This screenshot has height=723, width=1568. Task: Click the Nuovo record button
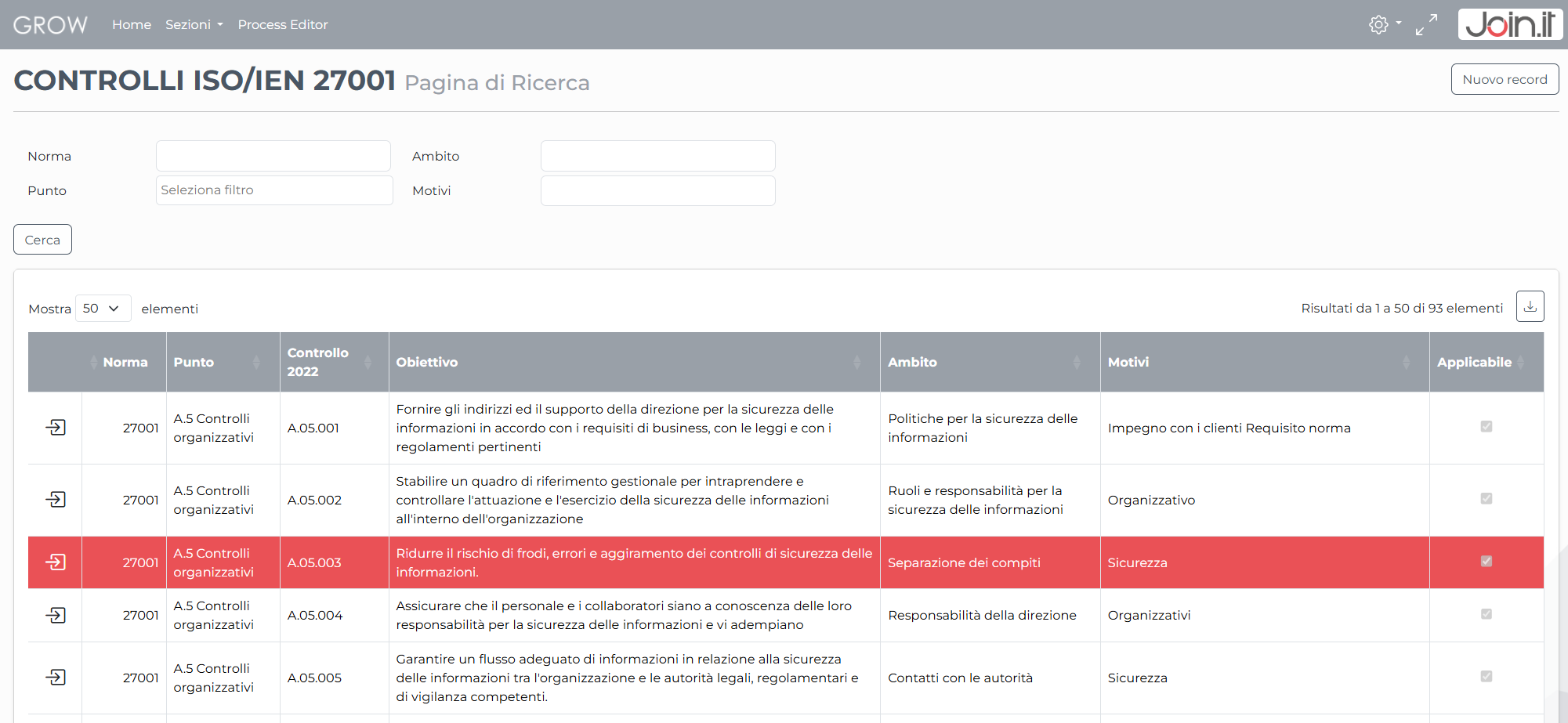coord(1505,80)
